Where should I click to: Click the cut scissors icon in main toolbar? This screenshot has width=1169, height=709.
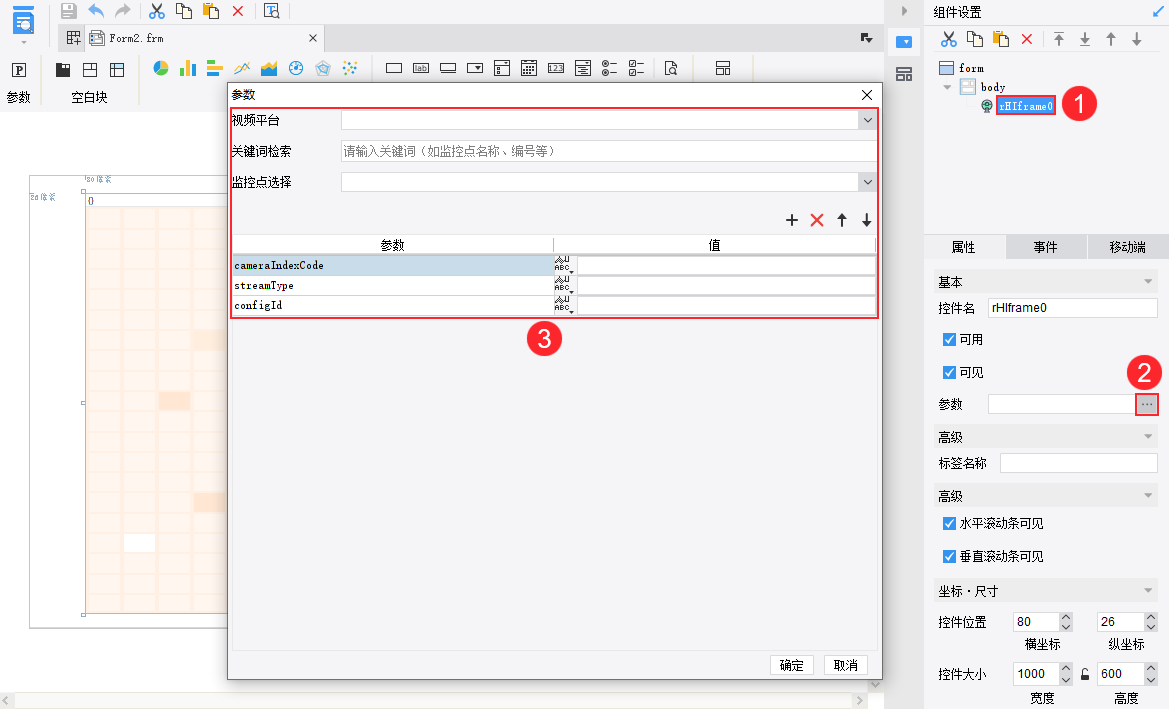(x=157, y=11)
